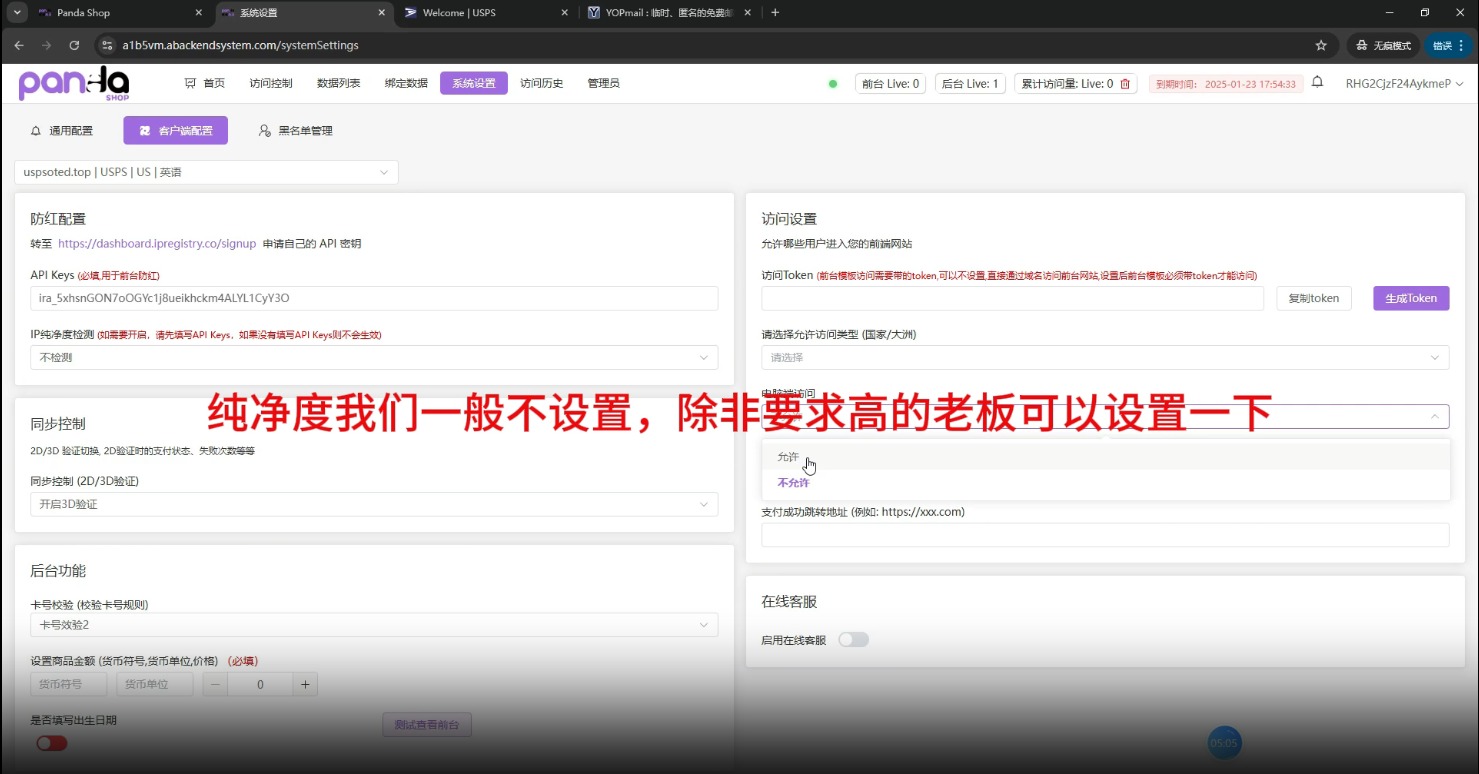
Task: Close the Panda Shop browser tab
Action: click(x=198, y=13)
